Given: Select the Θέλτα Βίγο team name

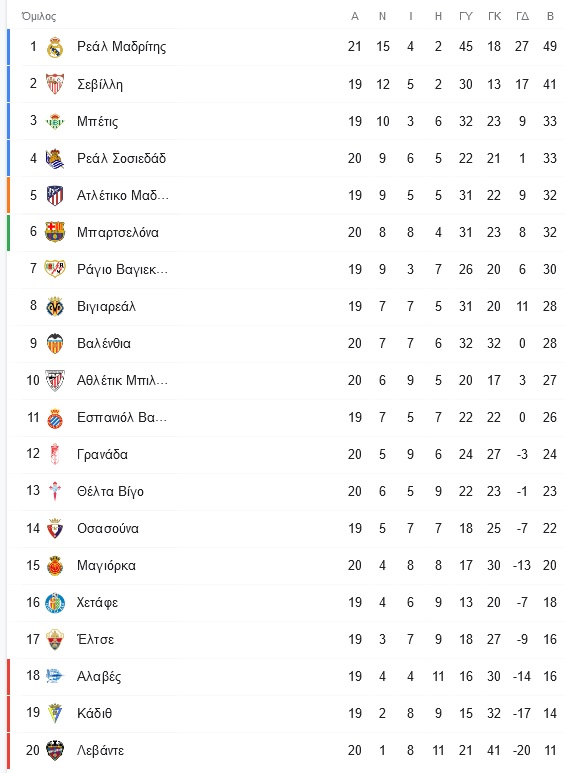Looking at the screenshot, I should [110, 492].
